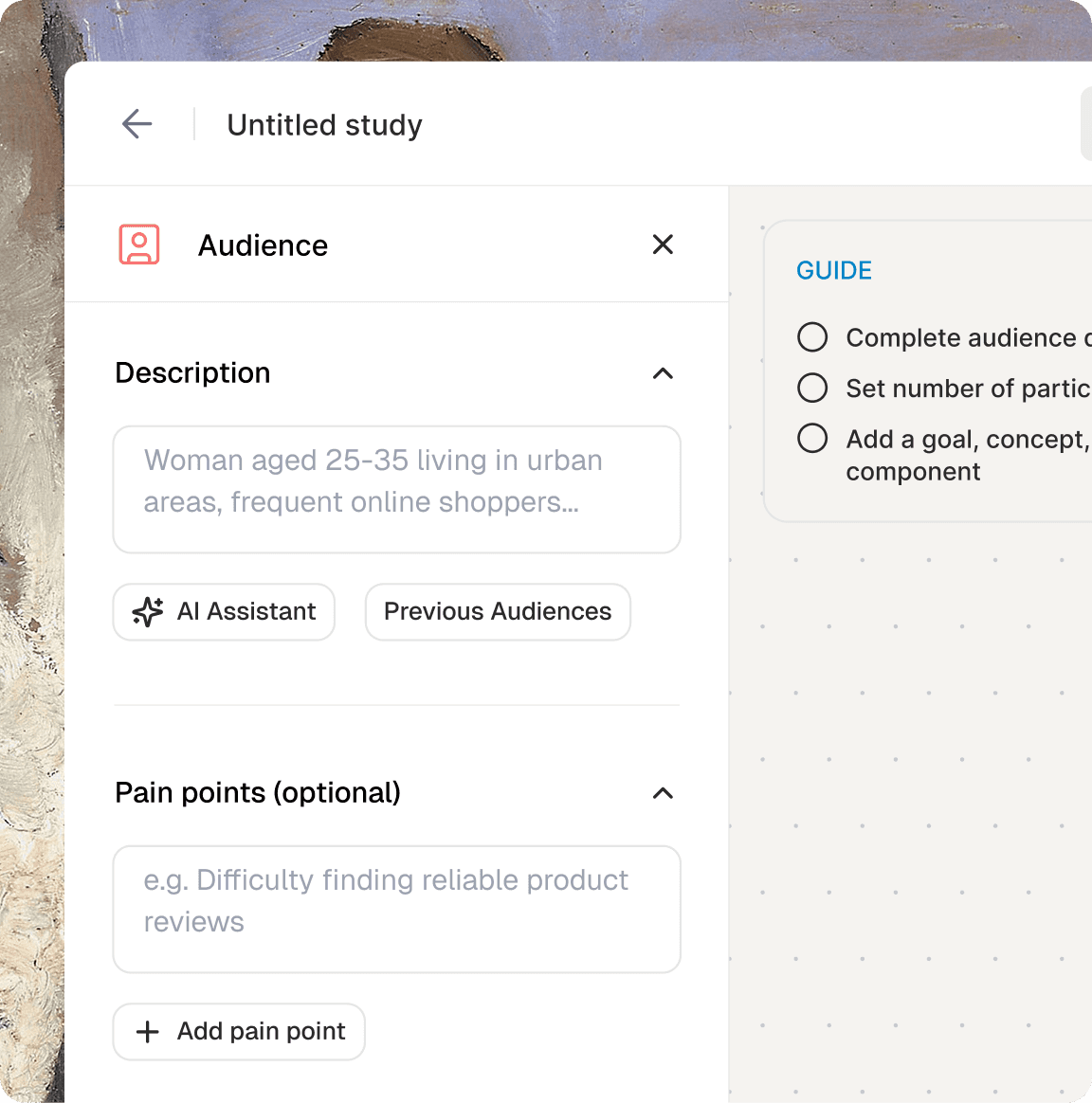The width and height of the screenshot is (1092, 1103).
Task: Click the Description heading
Action: click(x=191, y=372)
